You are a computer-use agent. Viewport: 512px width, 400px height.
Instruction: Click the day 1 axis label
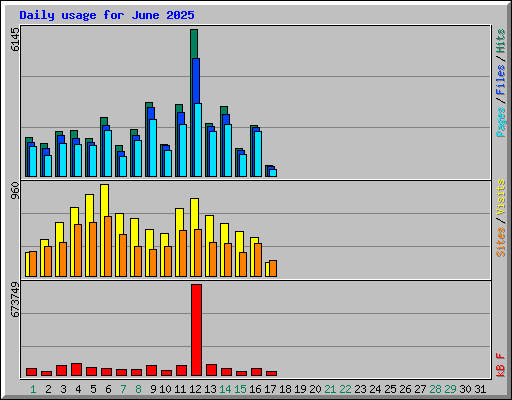[x=33, y=389]
